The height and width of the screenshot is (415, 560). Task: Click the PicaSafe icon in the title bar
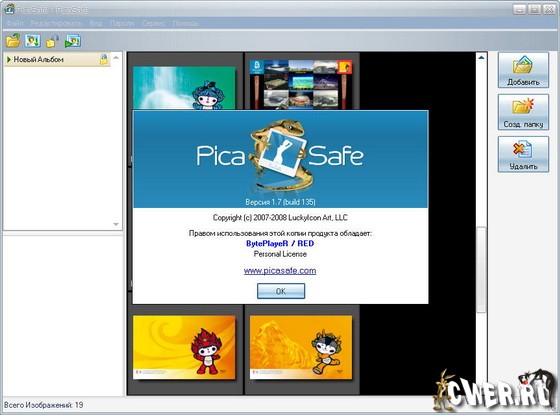(9, 9)
